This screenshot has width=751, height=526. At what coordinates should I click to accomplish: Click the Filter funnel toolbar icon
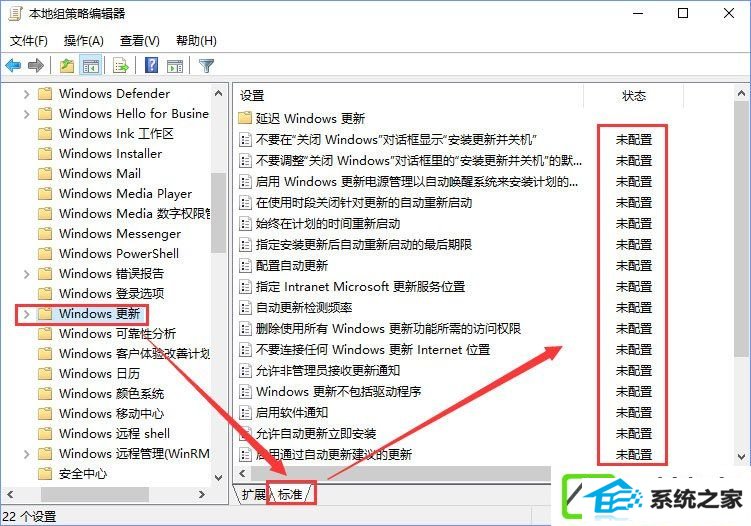[206, 65]
